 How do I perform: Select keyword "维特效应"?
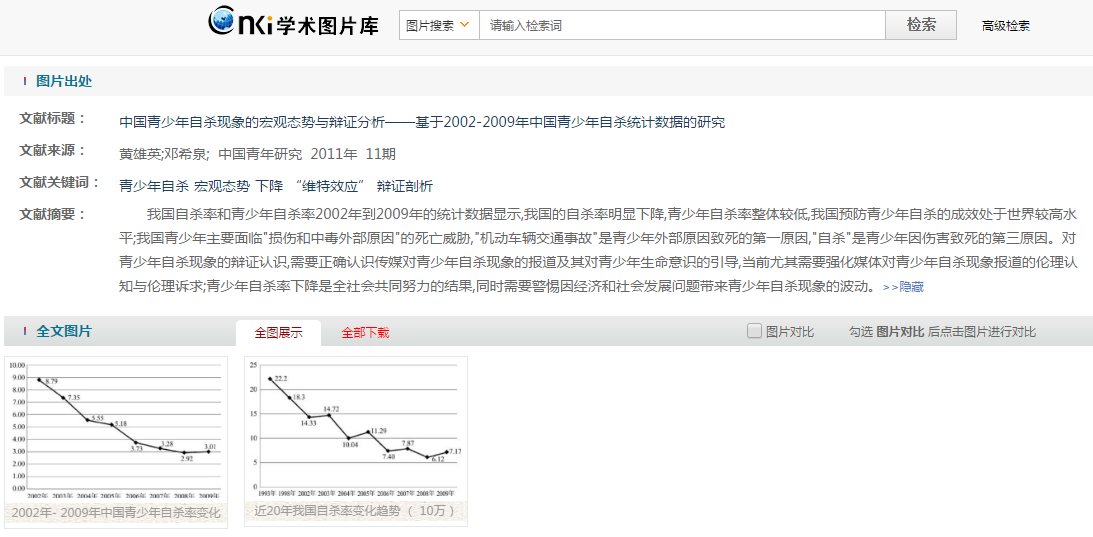pos(330,186)
